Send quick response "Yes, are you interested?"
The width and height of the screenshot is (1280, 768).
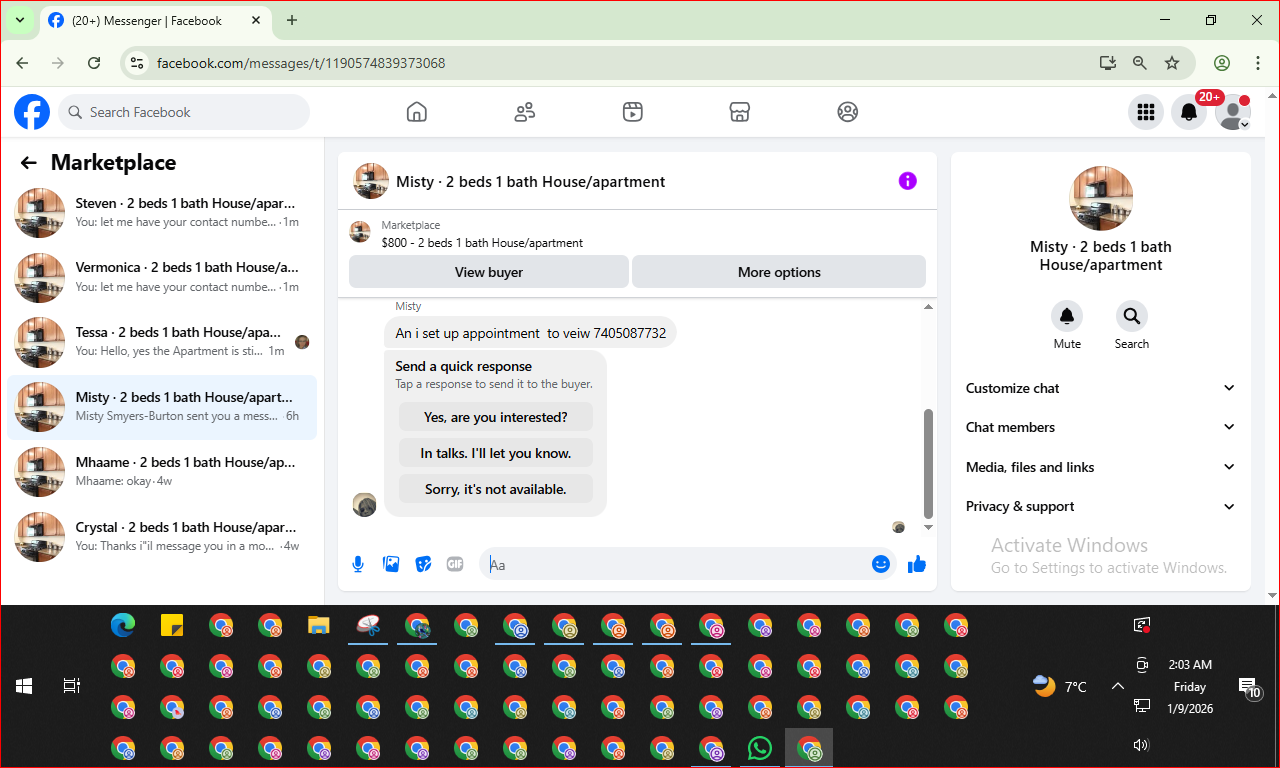(496, 417)
